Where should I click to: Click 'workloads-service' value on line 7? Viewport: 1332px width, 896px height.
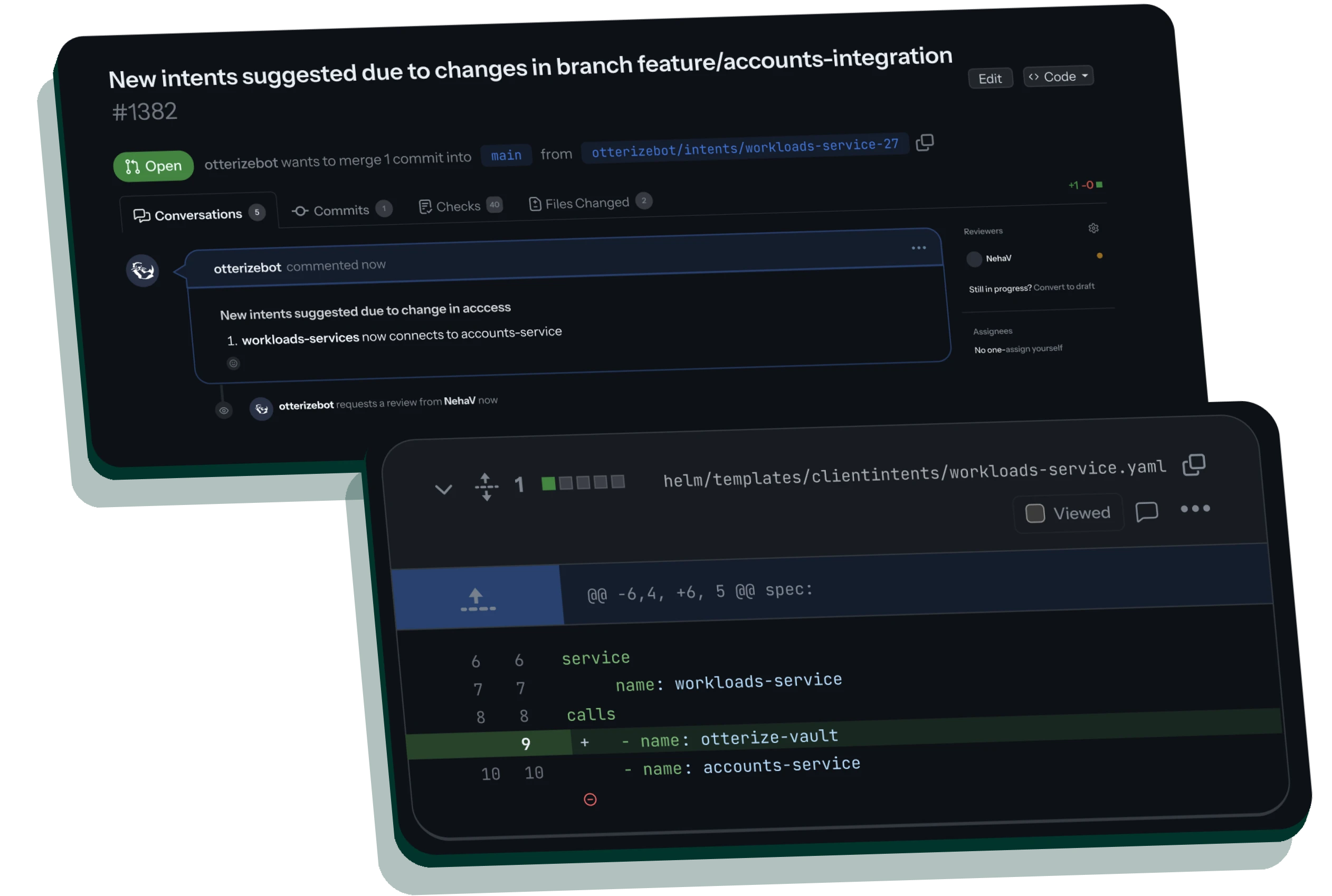pyautogui.click(x=758, y=681)
